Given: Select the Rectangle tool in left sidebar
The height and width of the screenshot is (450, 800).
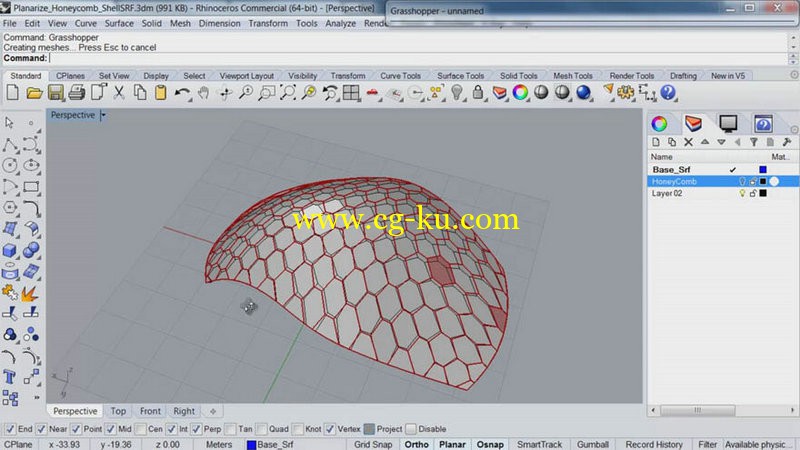Looking at the screenshot, I should coord(31,187).
